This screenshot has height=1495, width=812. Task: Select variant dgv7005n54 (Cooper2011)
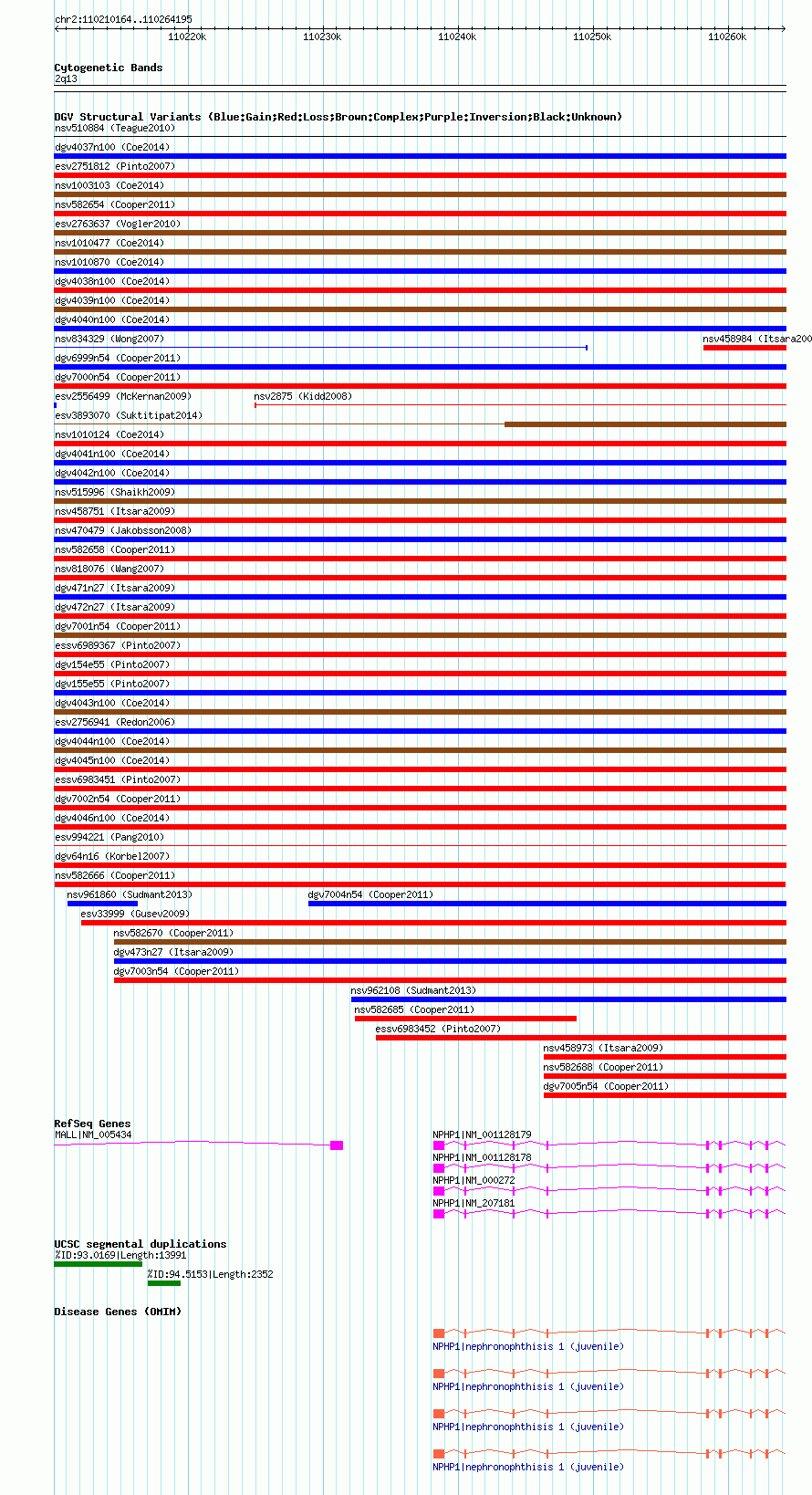tap(606, 1086)
